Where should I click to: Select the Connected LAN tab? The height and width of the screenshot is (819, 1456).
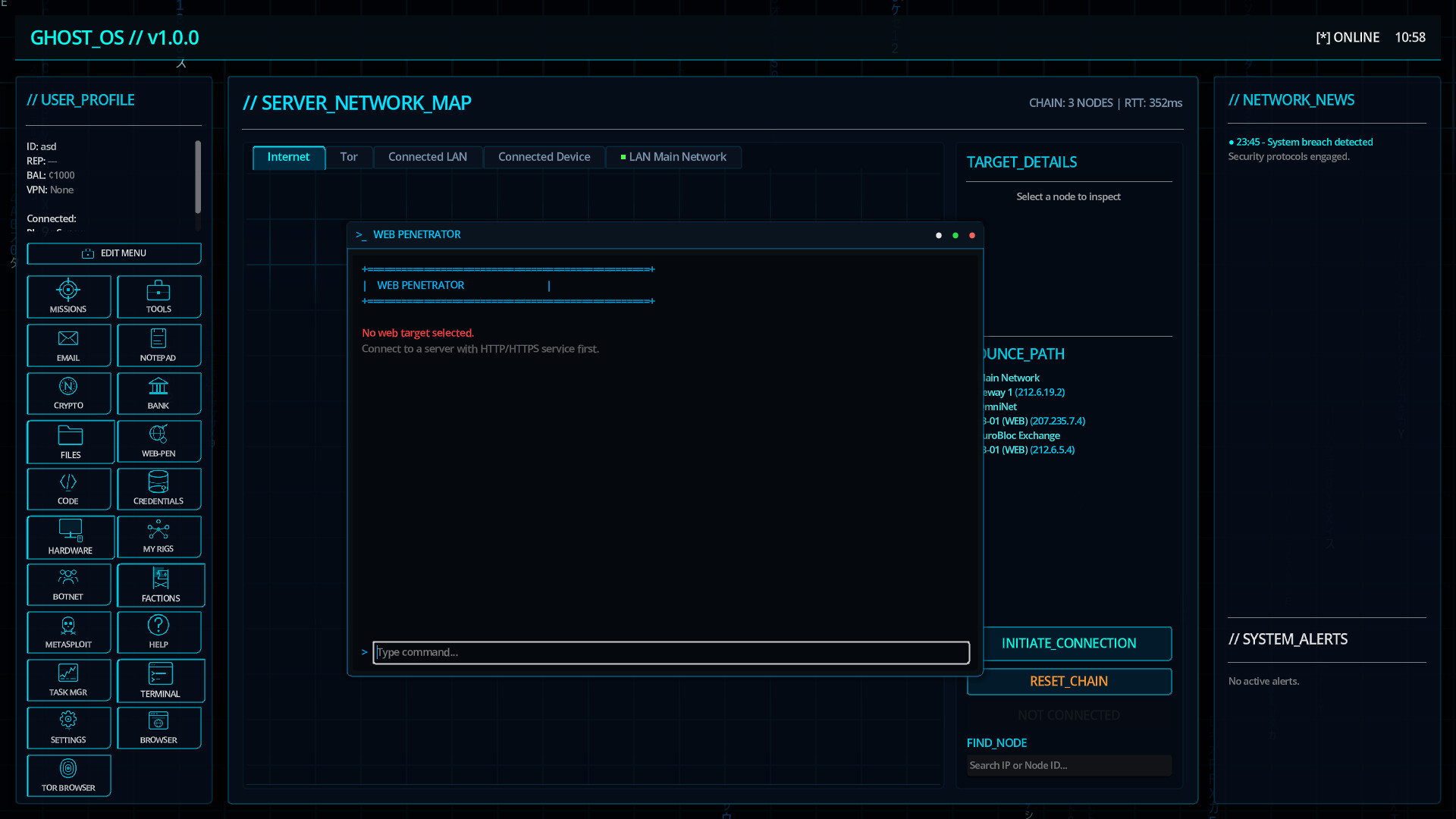coord(428,157)
